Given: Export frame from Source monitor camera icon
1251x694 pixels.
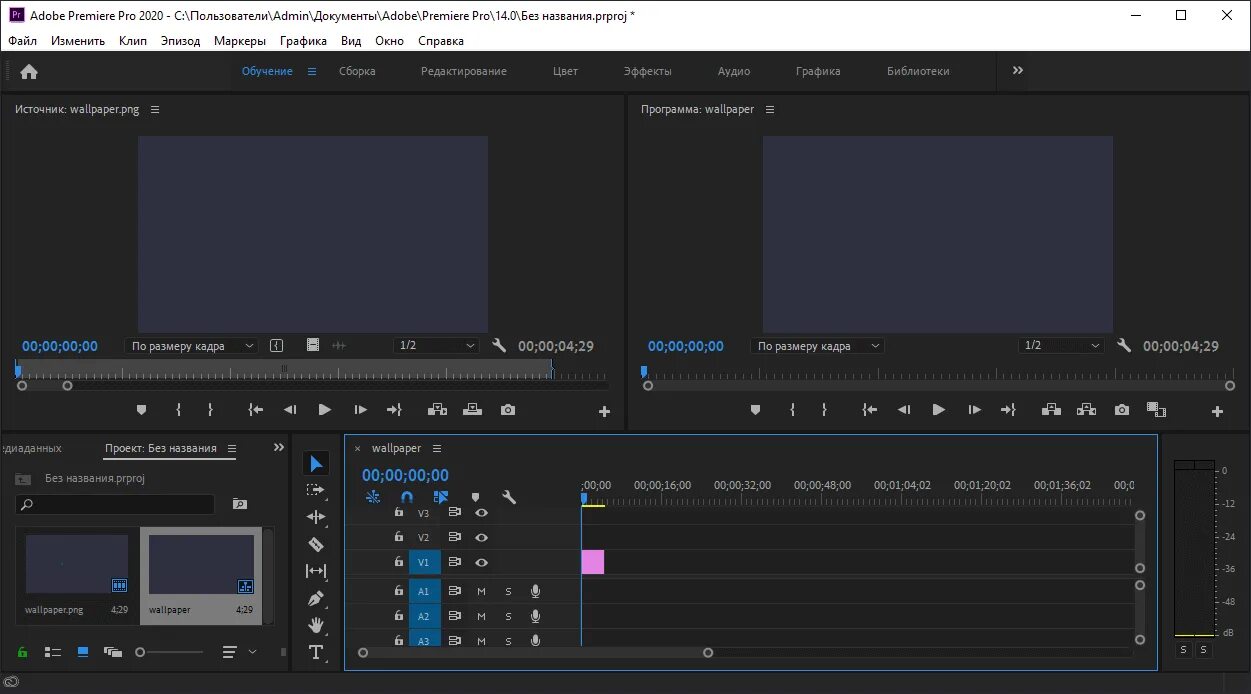Looking at the screenshot, I should click(x=508, y=410).
